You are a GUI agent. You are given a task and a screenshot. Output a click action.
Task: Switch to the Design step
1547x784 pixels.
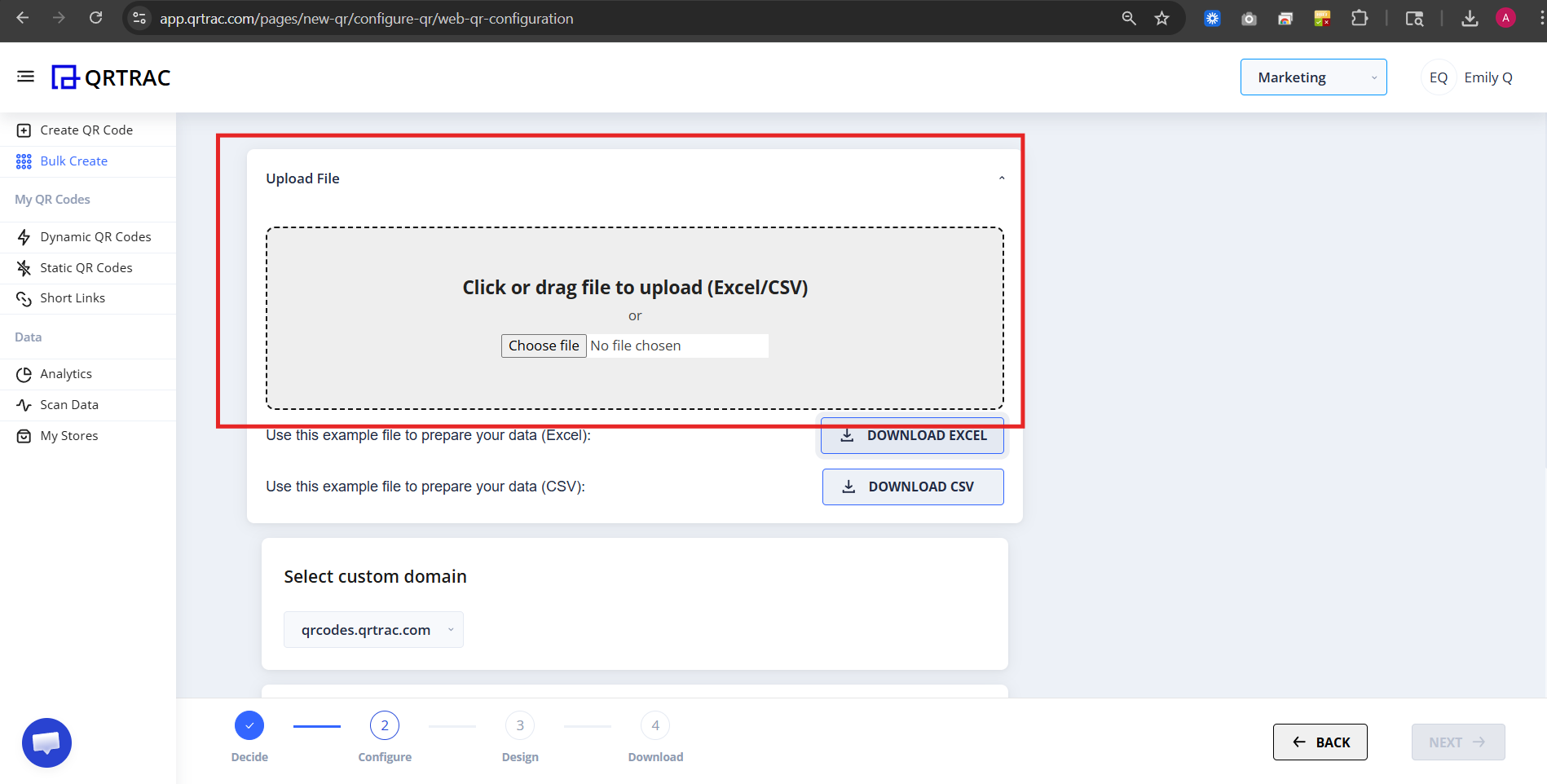(x=519, y=725)
